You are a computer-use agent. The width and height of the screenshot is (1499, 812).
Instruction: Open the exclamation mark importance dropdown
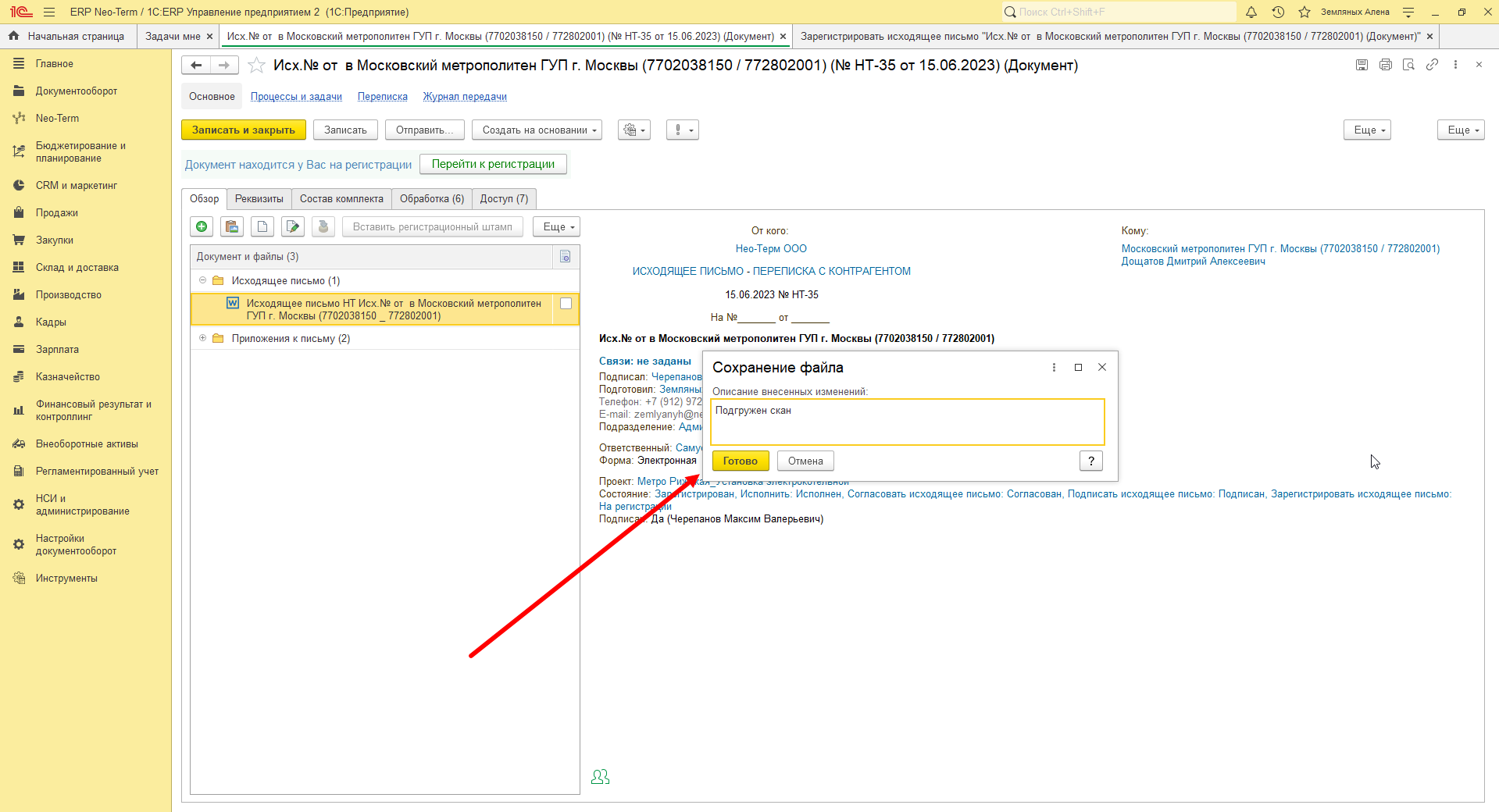(683, 130)
